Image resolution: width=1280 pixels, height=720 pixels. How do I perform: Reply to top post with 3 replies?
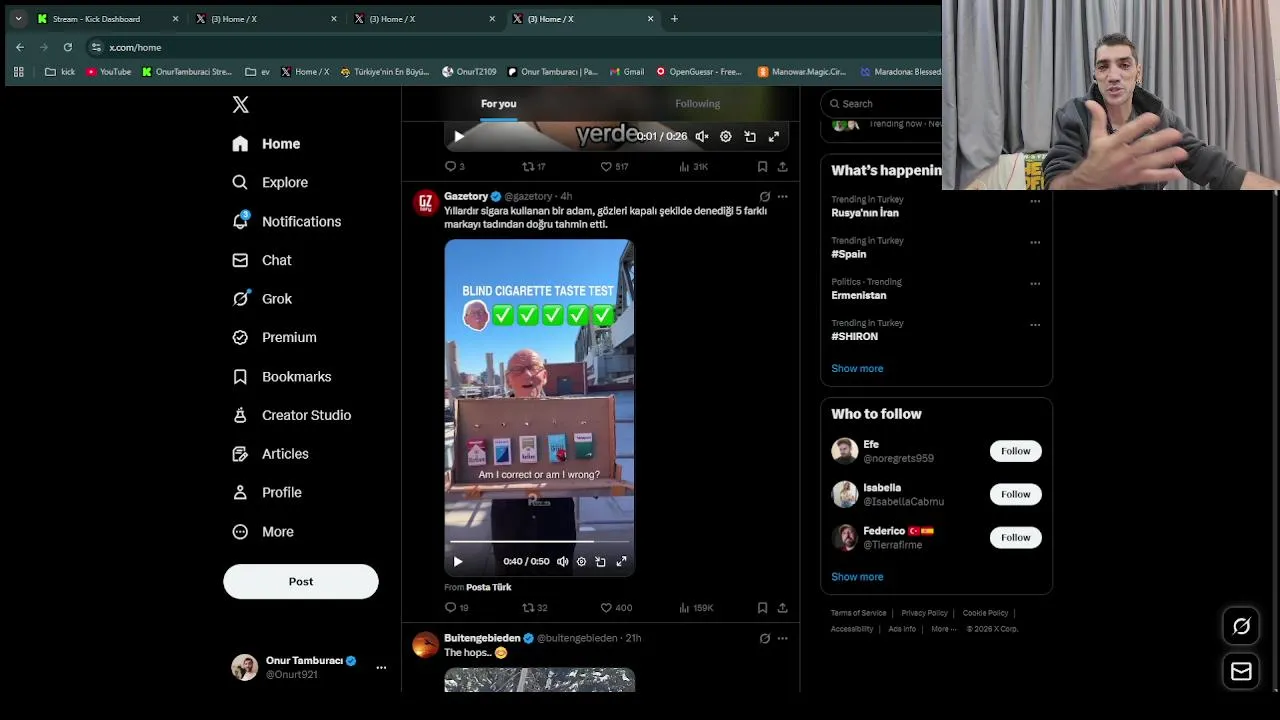pos(455,167)
